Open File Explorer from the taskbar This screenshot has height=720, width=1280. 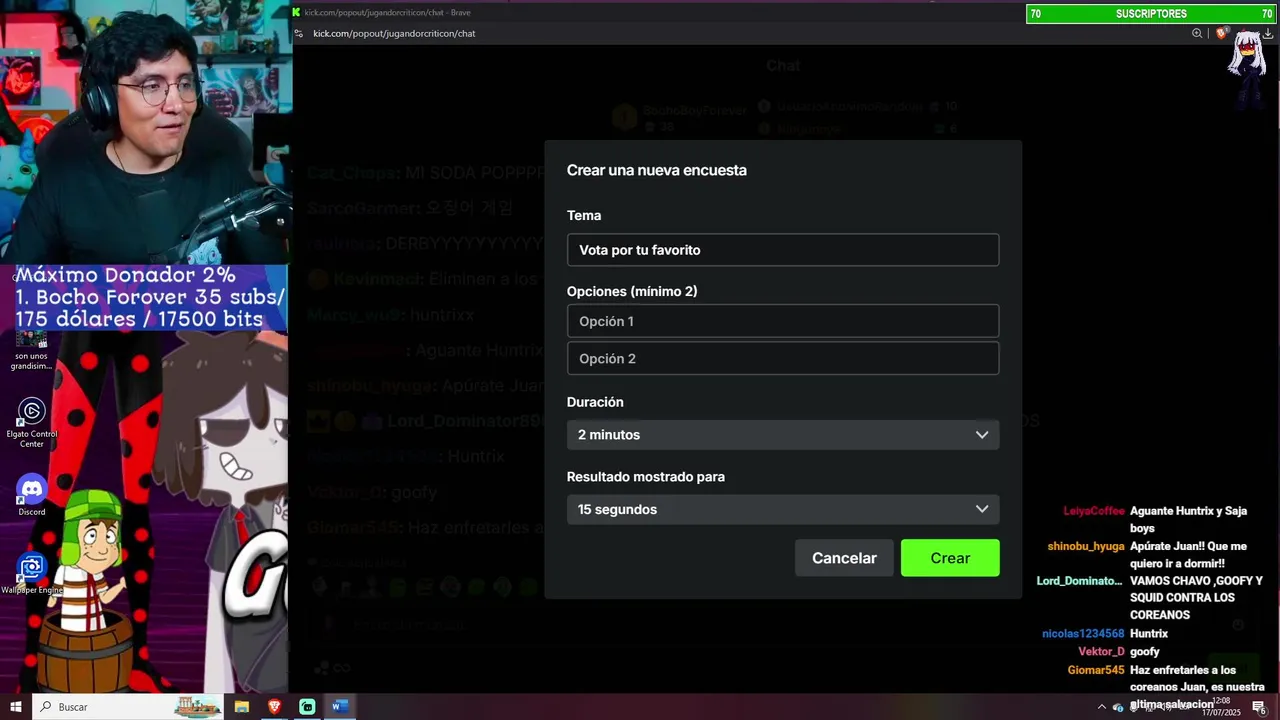[x=242, y=707]
